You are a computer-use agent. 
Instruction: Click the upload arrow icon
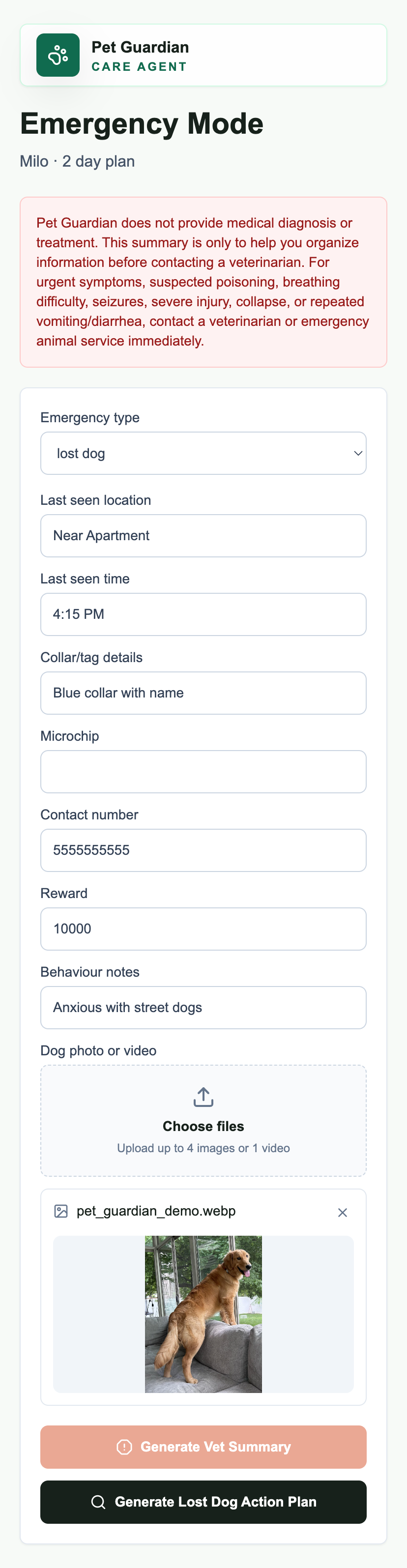coord(203,1098)
